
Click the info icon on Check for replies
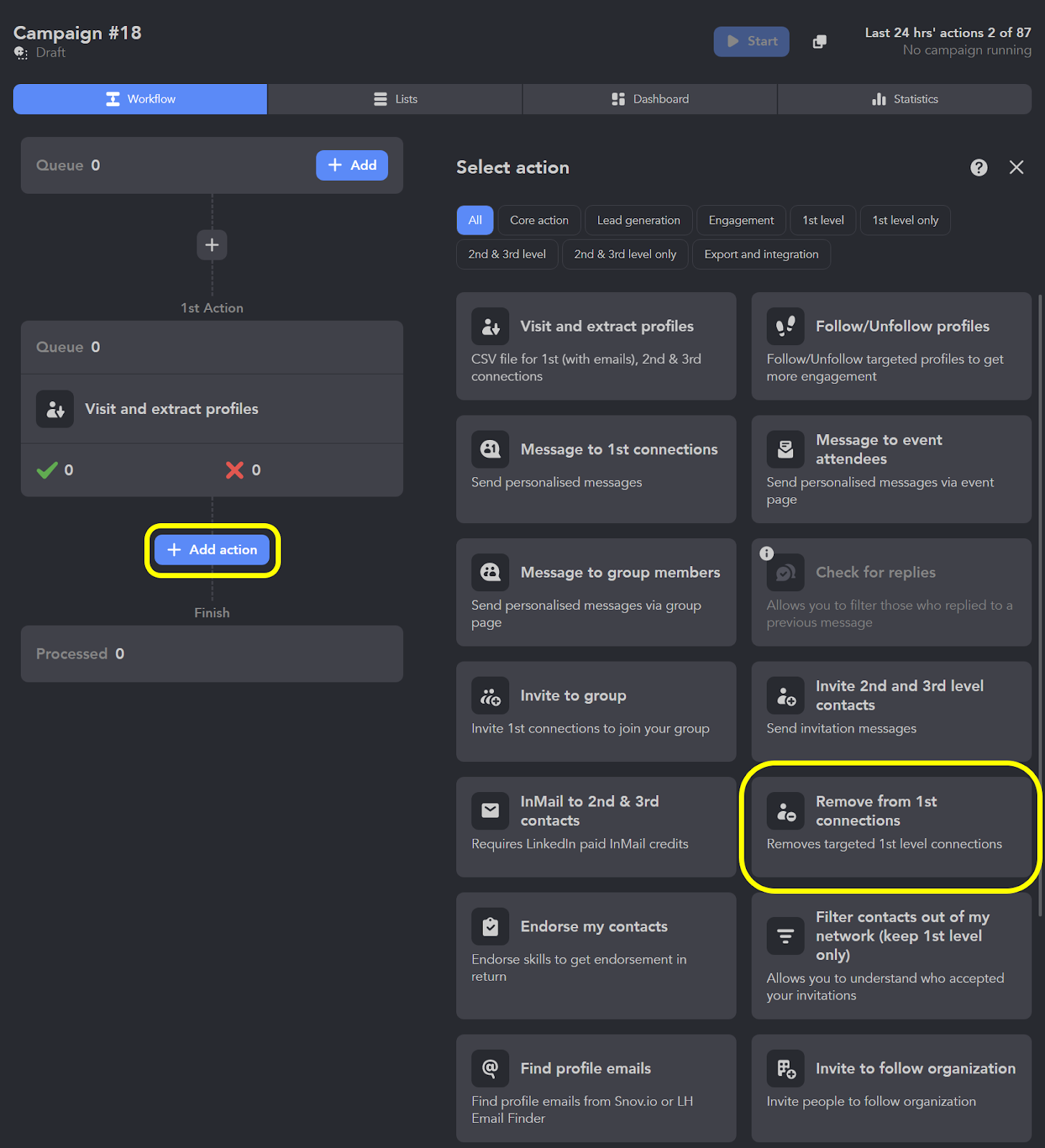(x=767, y=553)
